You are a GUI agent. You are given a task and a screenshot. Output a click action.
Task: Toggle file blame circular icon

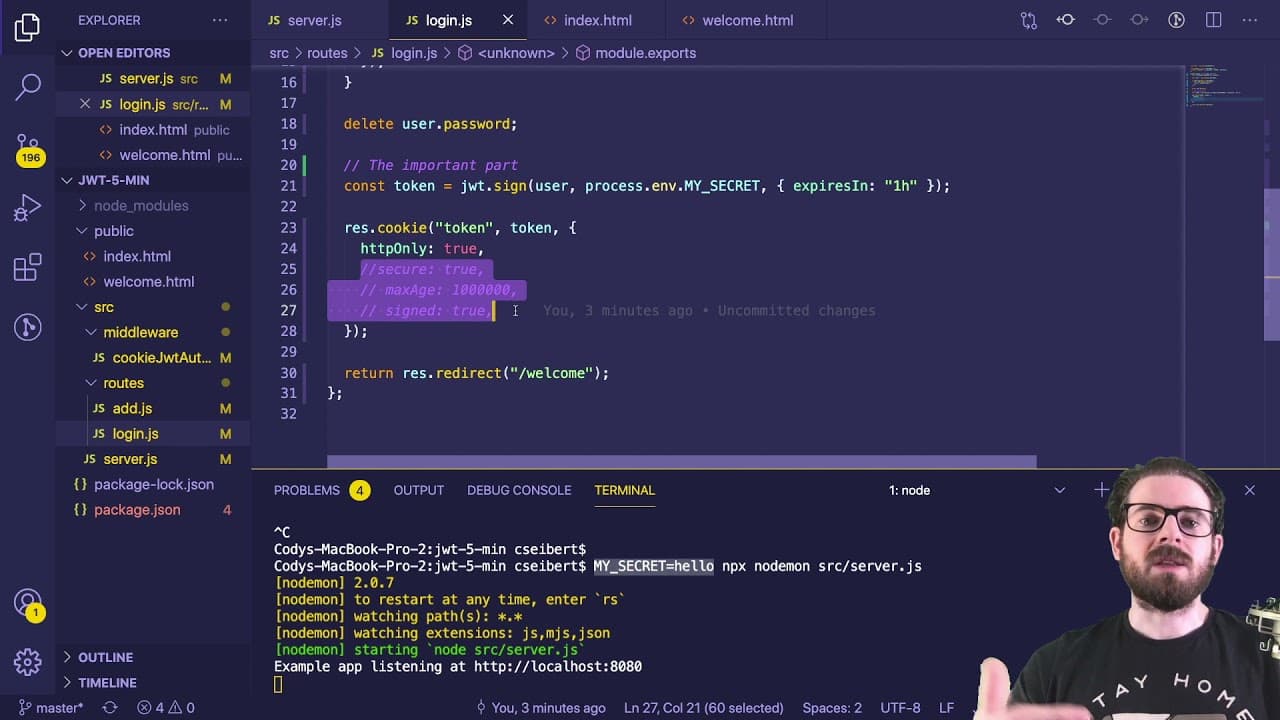(x=1177, y=20)
